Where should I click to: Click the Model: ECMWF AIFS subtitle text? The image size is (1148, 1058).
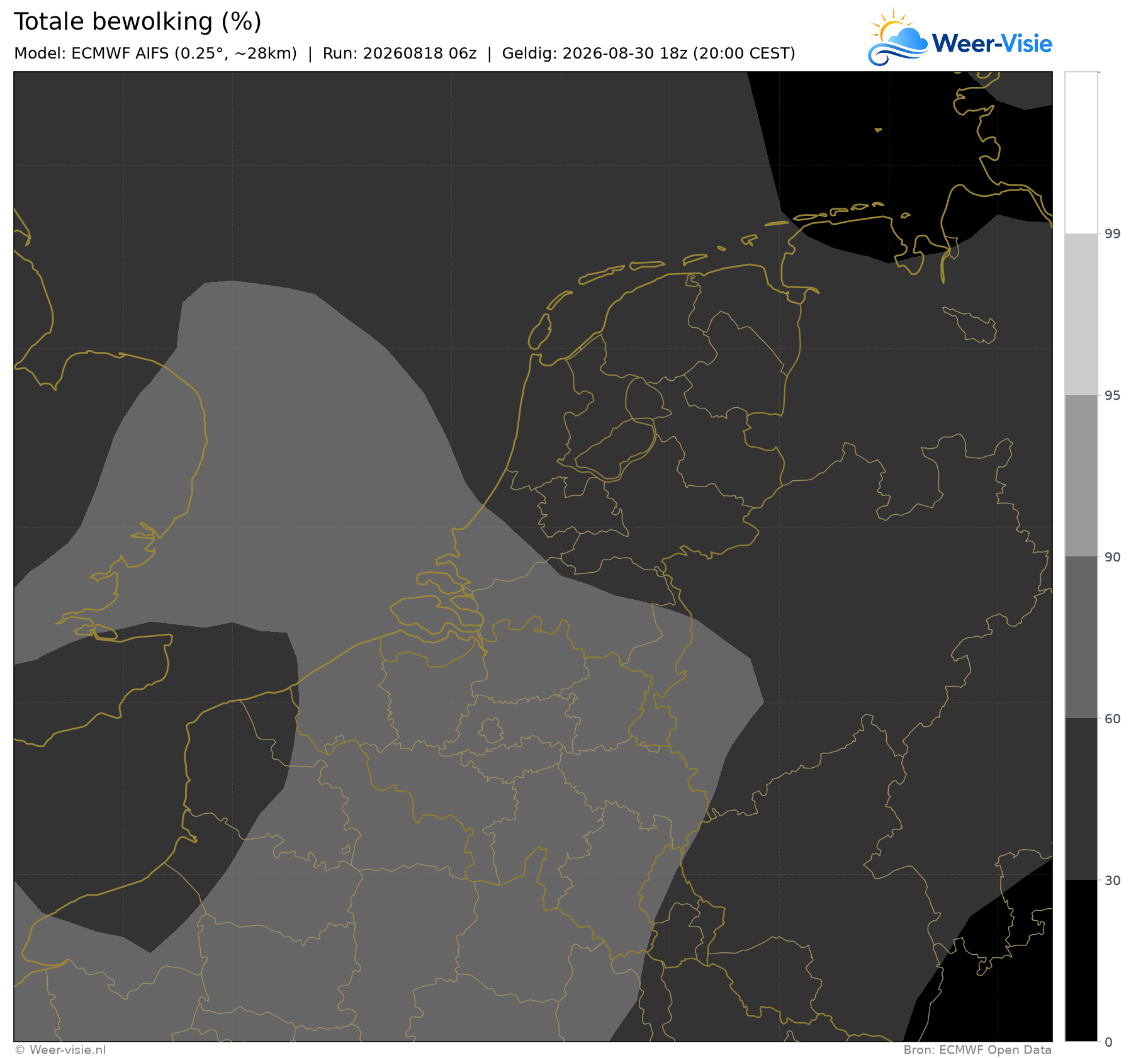[x=155, y=53]
